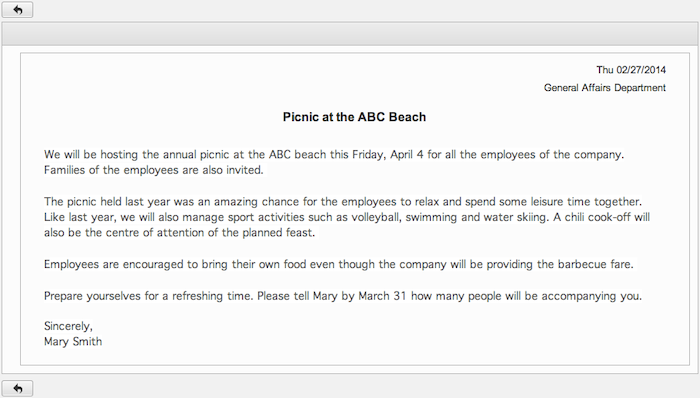Click the top back arrow button
The height and width of the screenshot is (398, 700).
click(x=17, y=10)
